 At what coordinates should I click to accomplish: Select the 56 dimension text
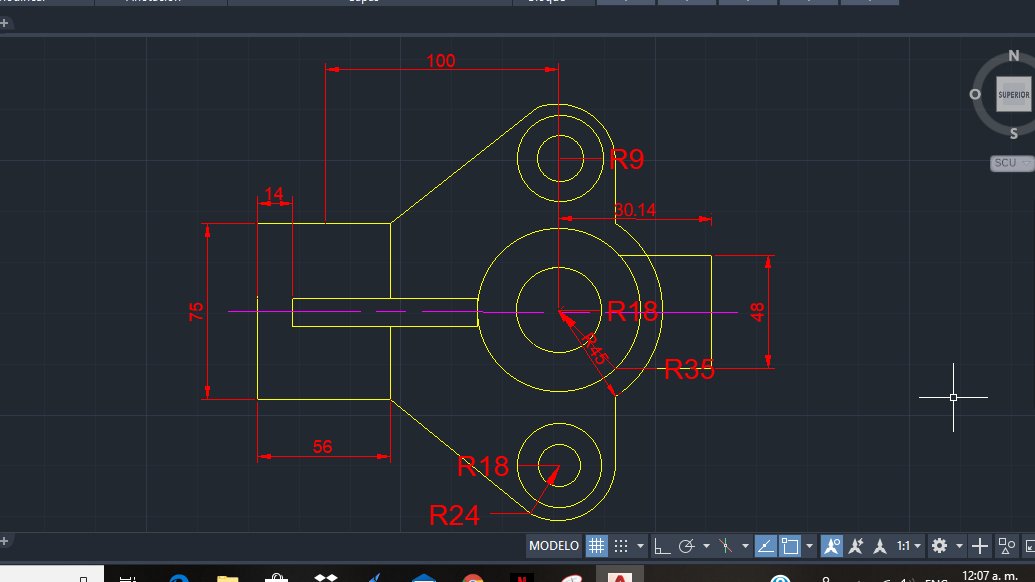pyautogui.click(x=322, y=447)
